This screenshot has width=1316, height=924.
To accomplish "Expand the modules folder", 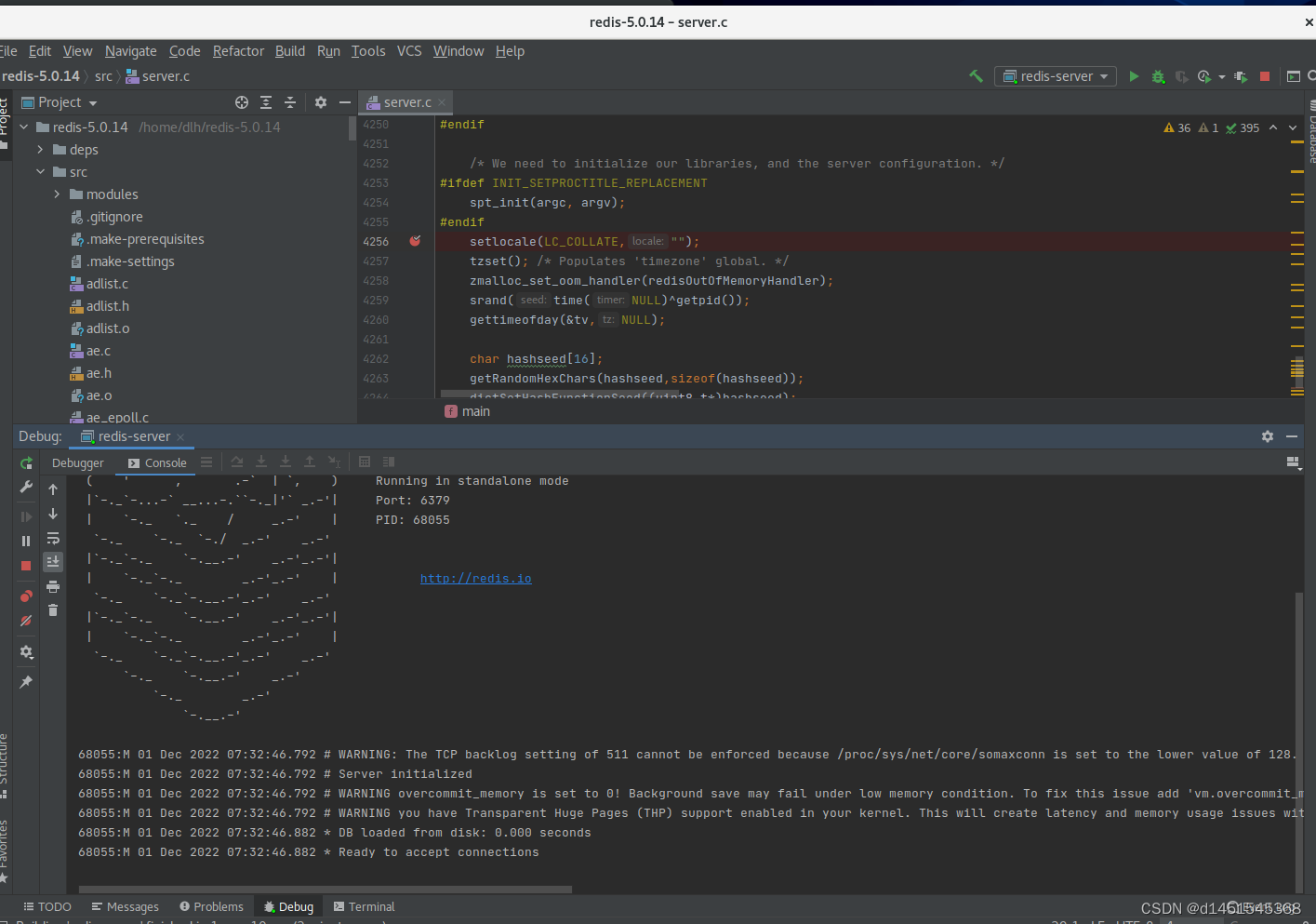I will pos(58,194).
